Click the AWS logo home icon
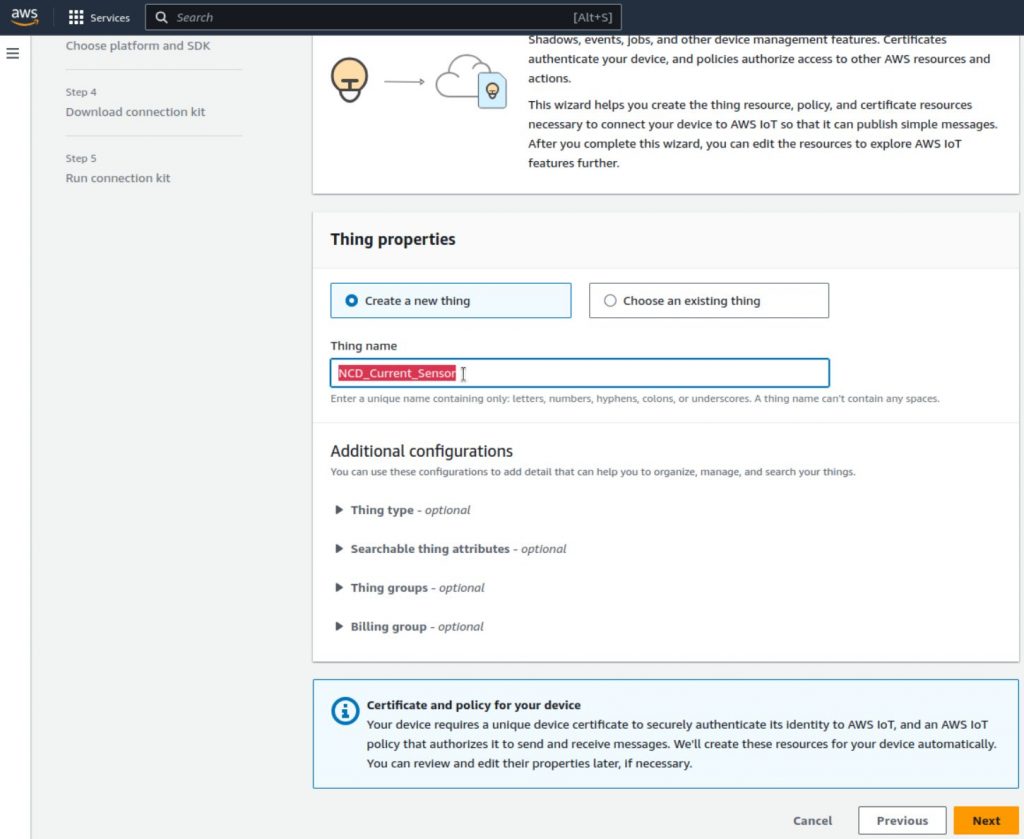The width and height of the screenshot is (1024, 839). (x=24, y=17)
